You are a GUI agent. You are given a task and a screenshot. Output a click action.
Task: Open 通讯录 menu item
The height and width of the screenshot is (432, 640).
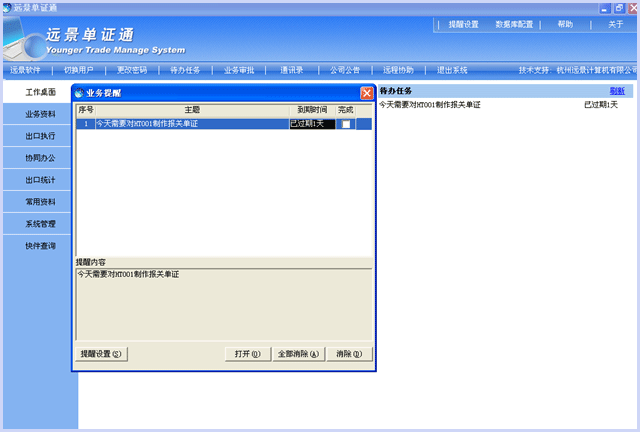click(x=291, y=70)
